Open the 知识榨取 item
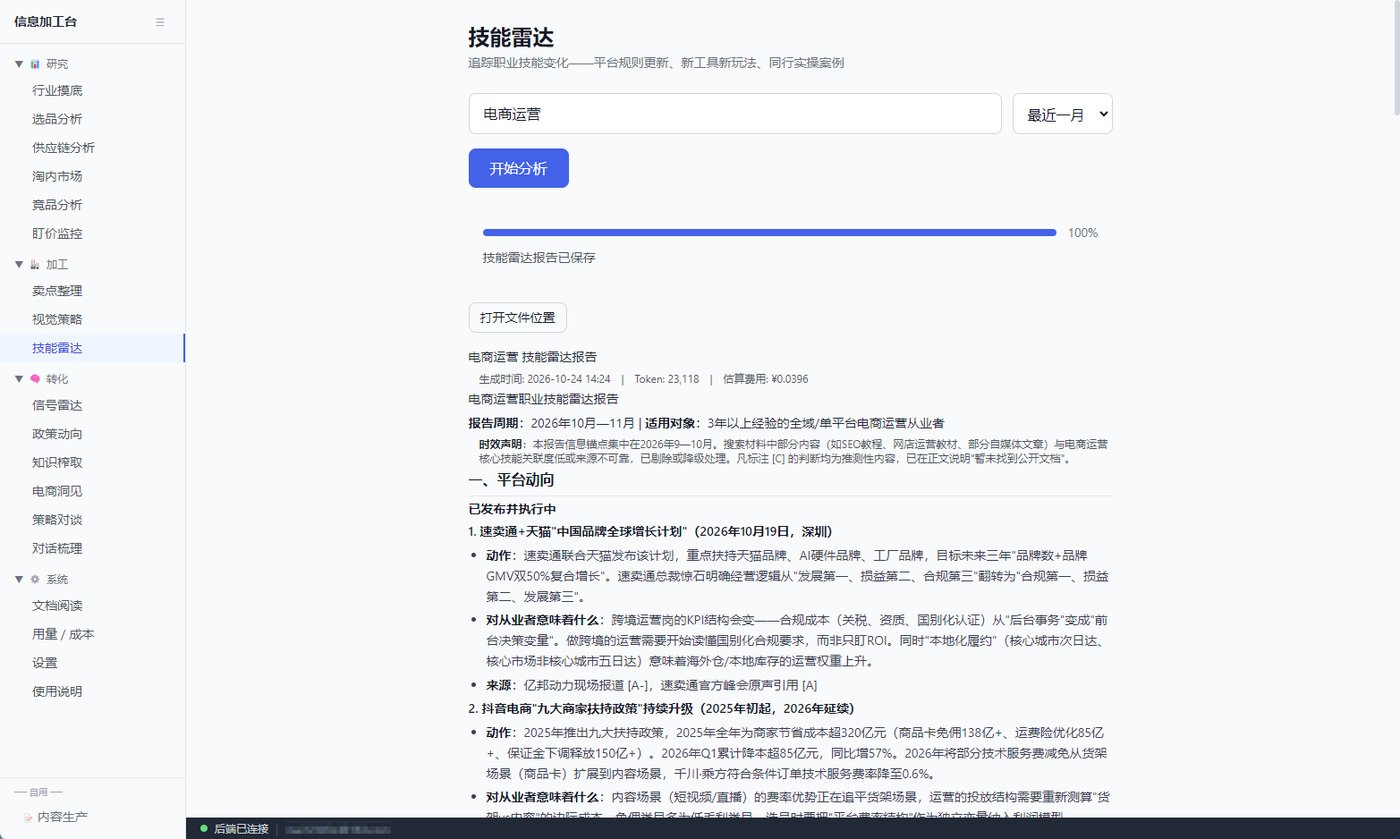Screen dimensions: 1400x839 coord(92,463)
